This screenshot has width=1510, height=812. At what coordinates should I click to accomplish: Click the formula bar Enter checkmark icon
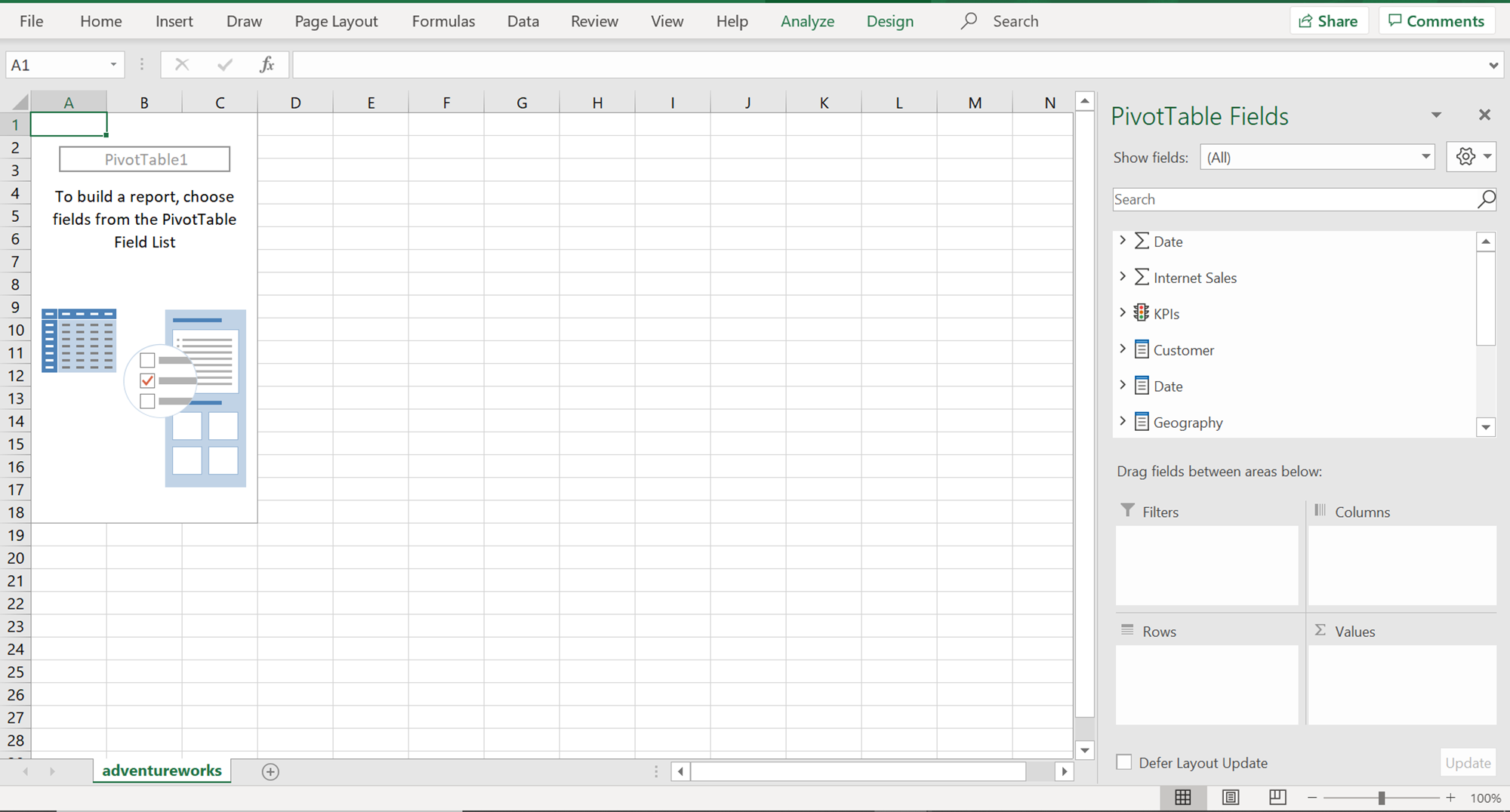coord(224,65)
